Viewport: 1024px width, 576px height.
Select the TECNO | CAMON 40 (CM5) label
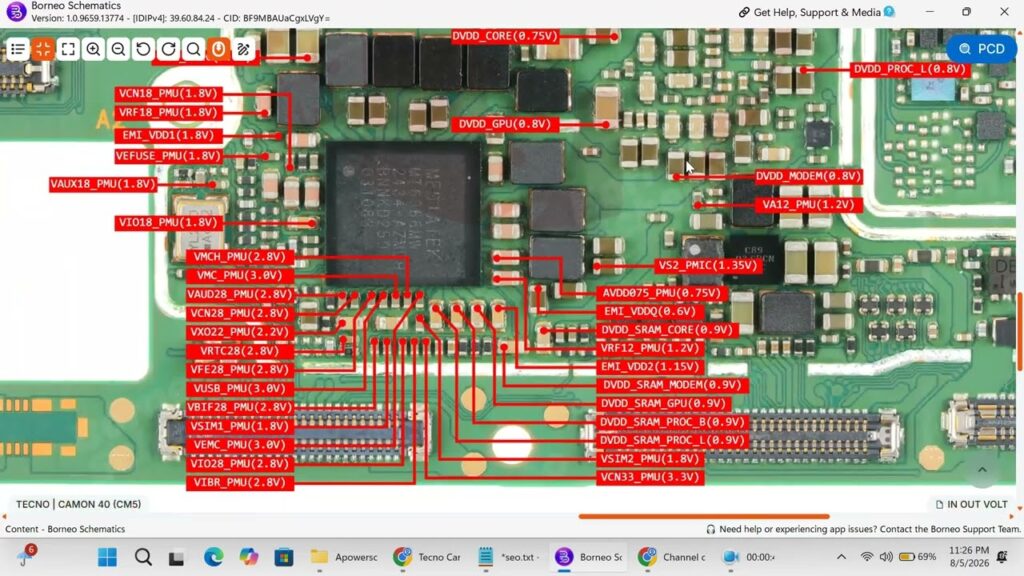[78, 504]
